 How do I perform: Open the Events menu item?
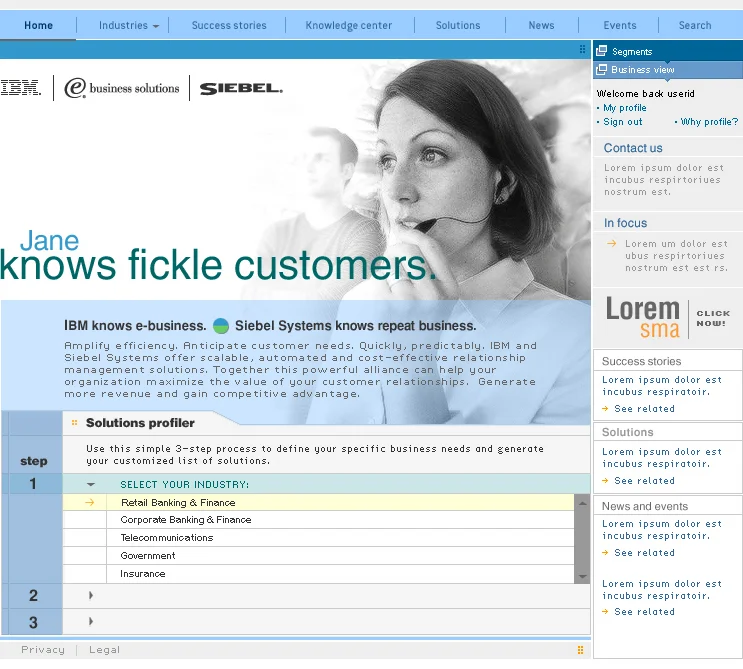coord(620,26)
